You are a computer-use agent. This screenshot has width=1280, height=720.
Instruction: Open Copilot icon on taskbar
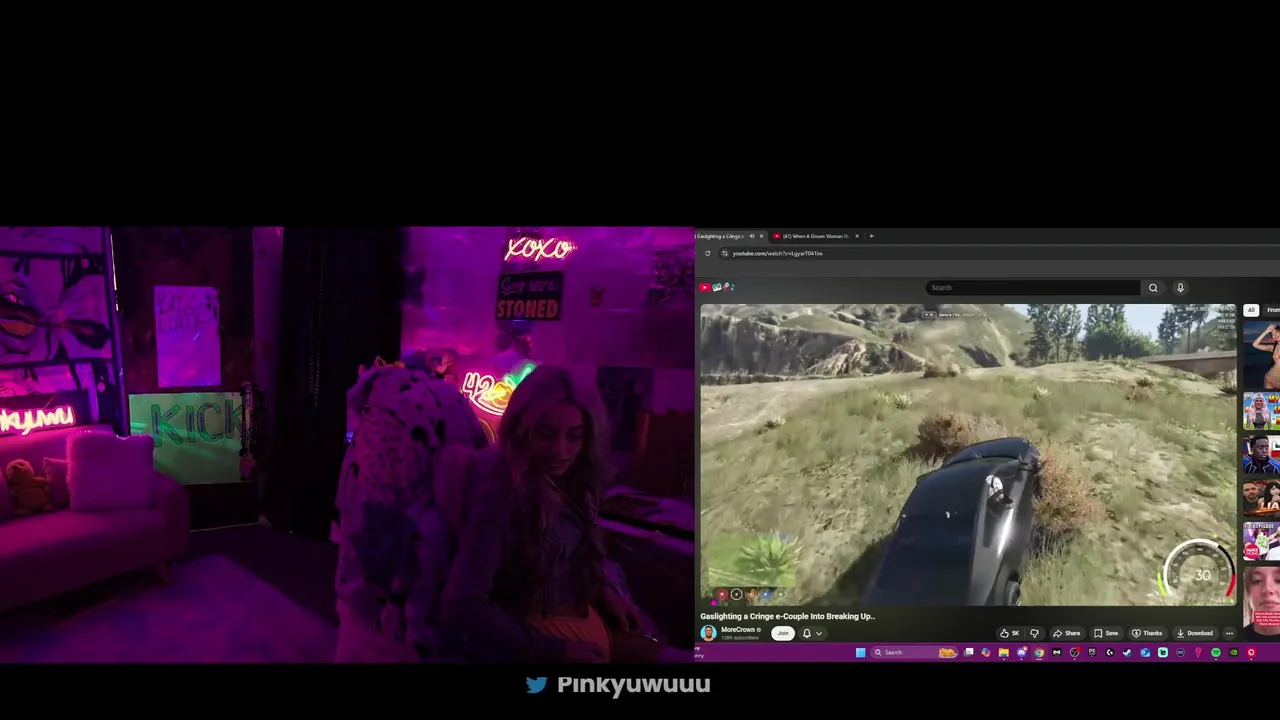click(x=986, y=652)
